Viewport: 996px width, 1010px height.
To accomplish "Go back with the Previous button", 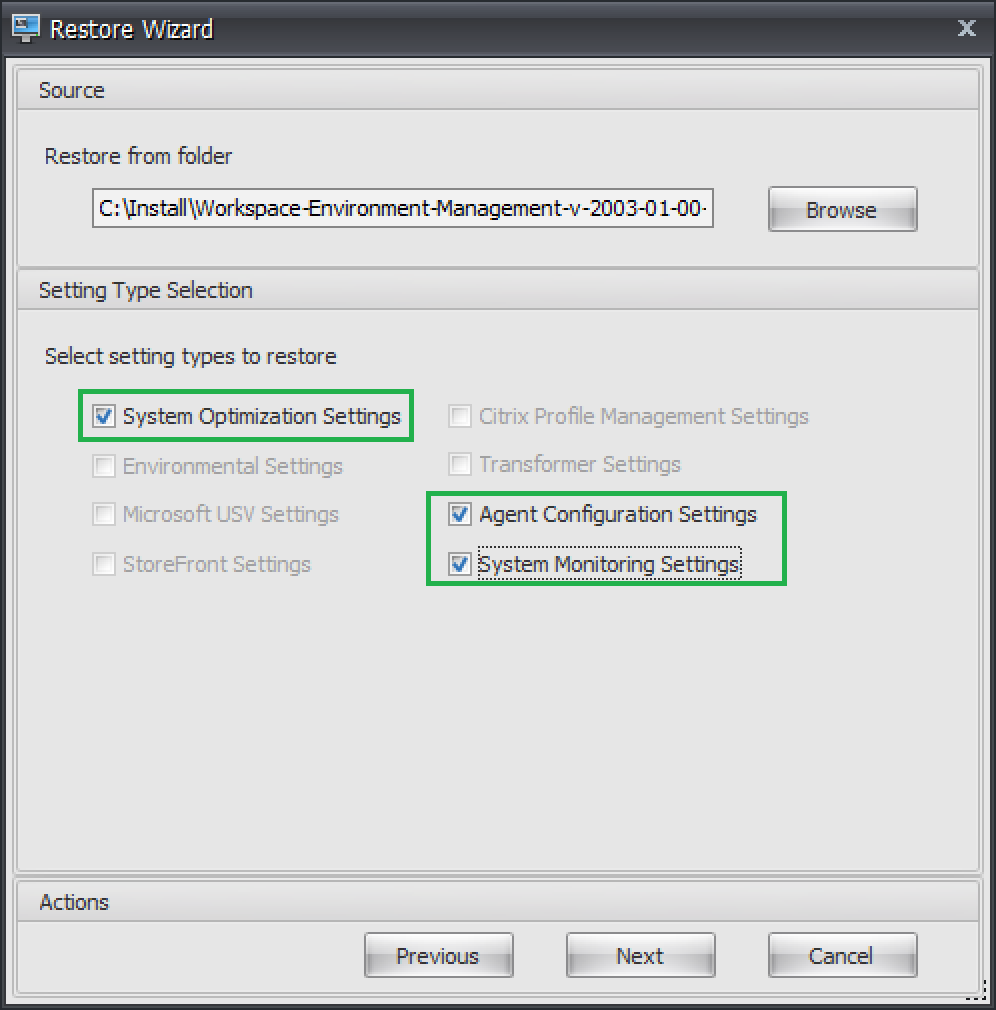I will [438, 956].
